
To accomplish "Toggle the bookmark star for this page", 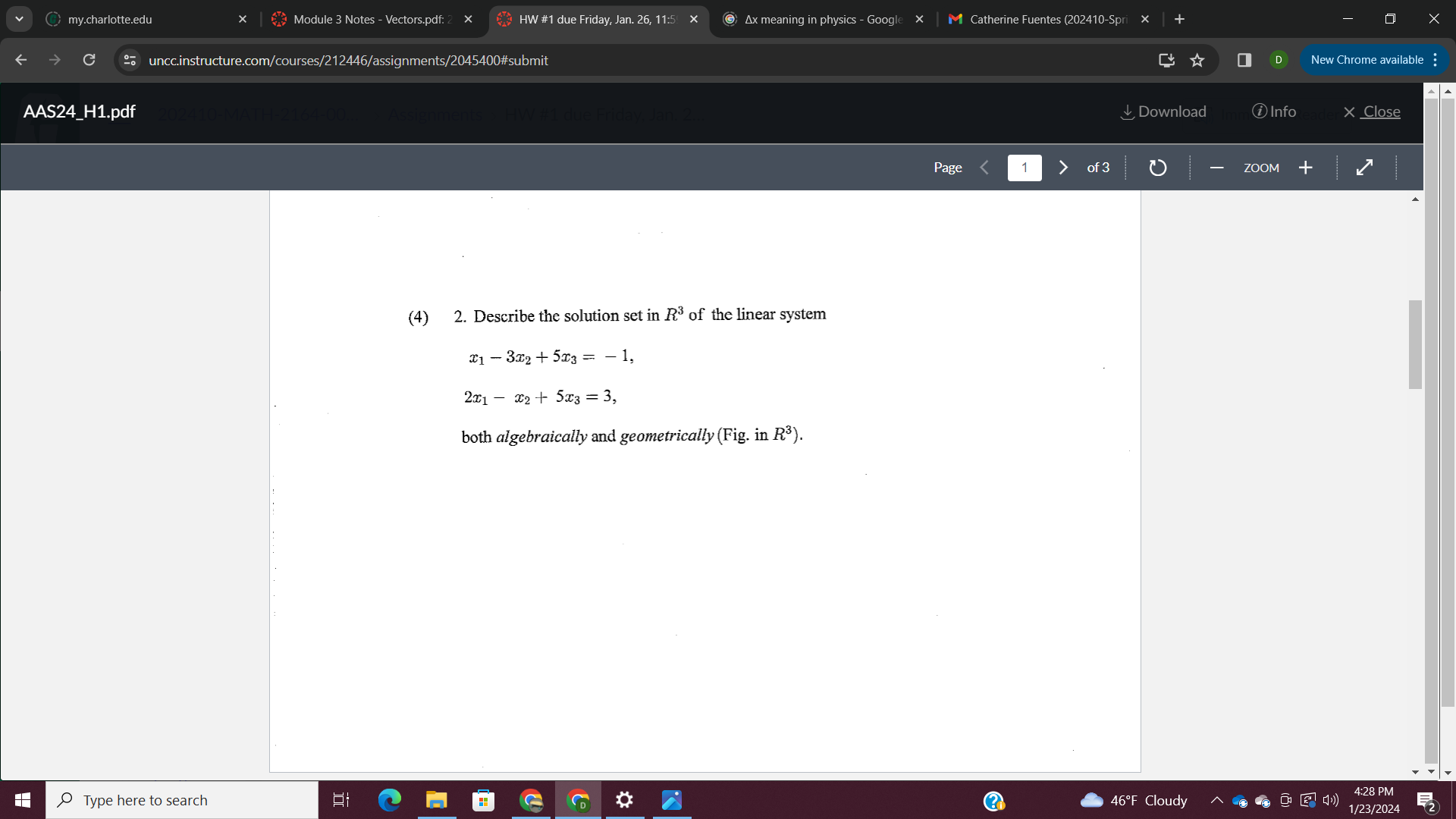I will (x=1197, y=60).
